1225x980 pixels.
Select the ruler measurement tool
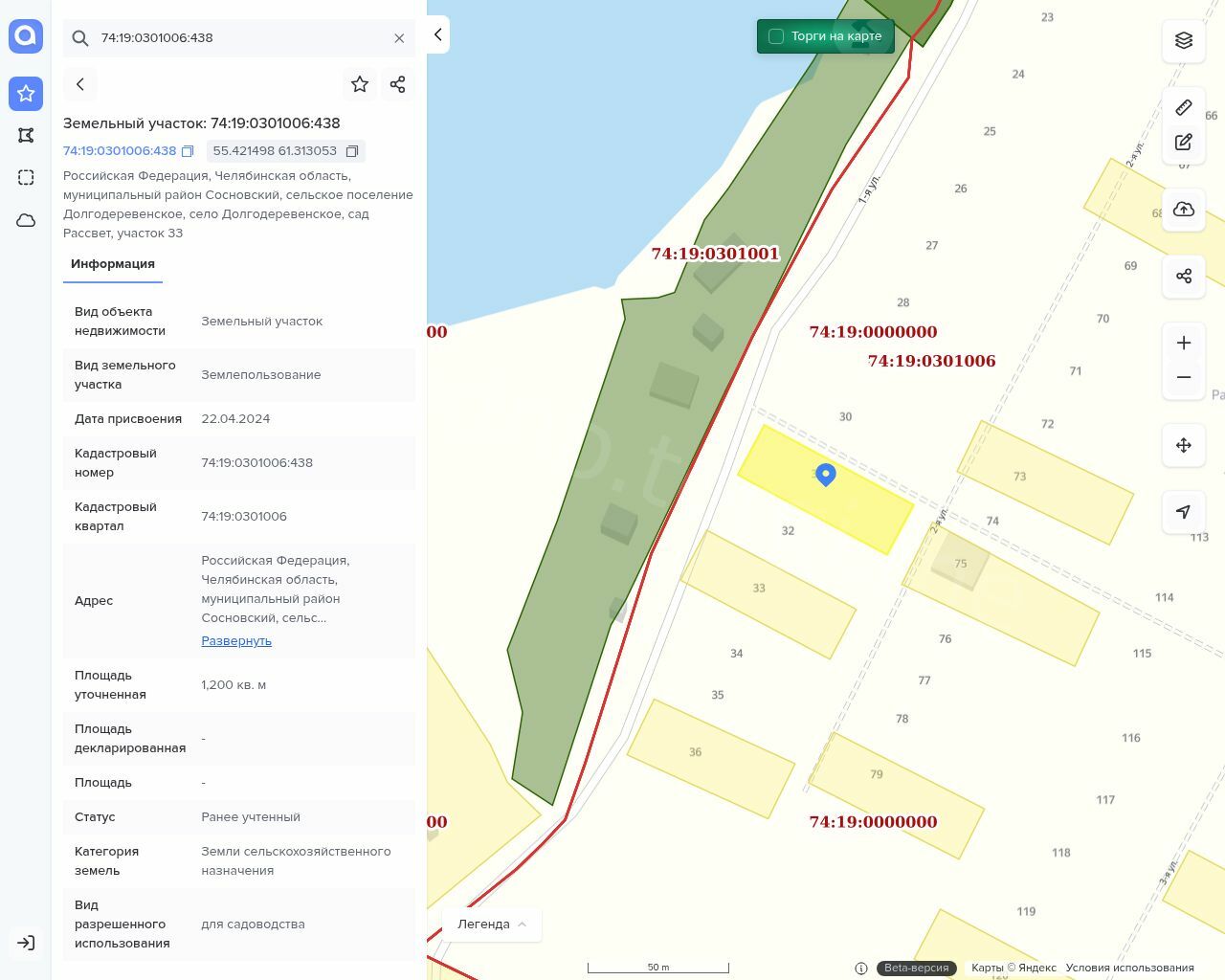click(1184, 107)
